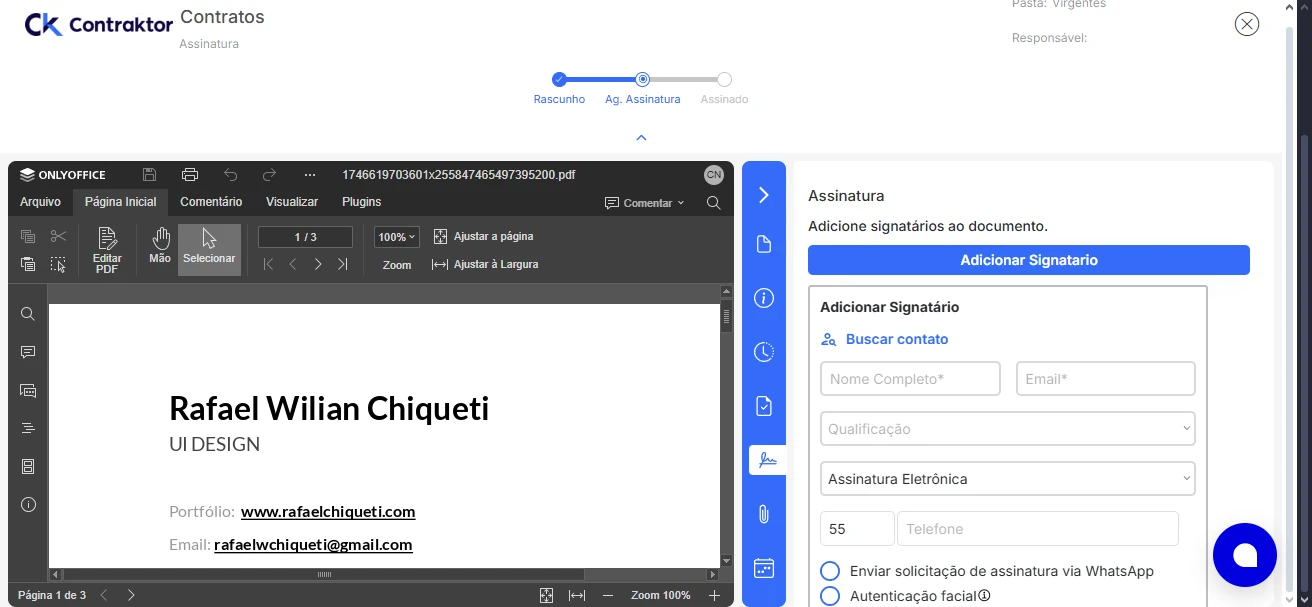This screenshot has width=1312, height=607.
Task: Expand the Assinatura Eletrônica dropdown
Action: [1007, 479]
